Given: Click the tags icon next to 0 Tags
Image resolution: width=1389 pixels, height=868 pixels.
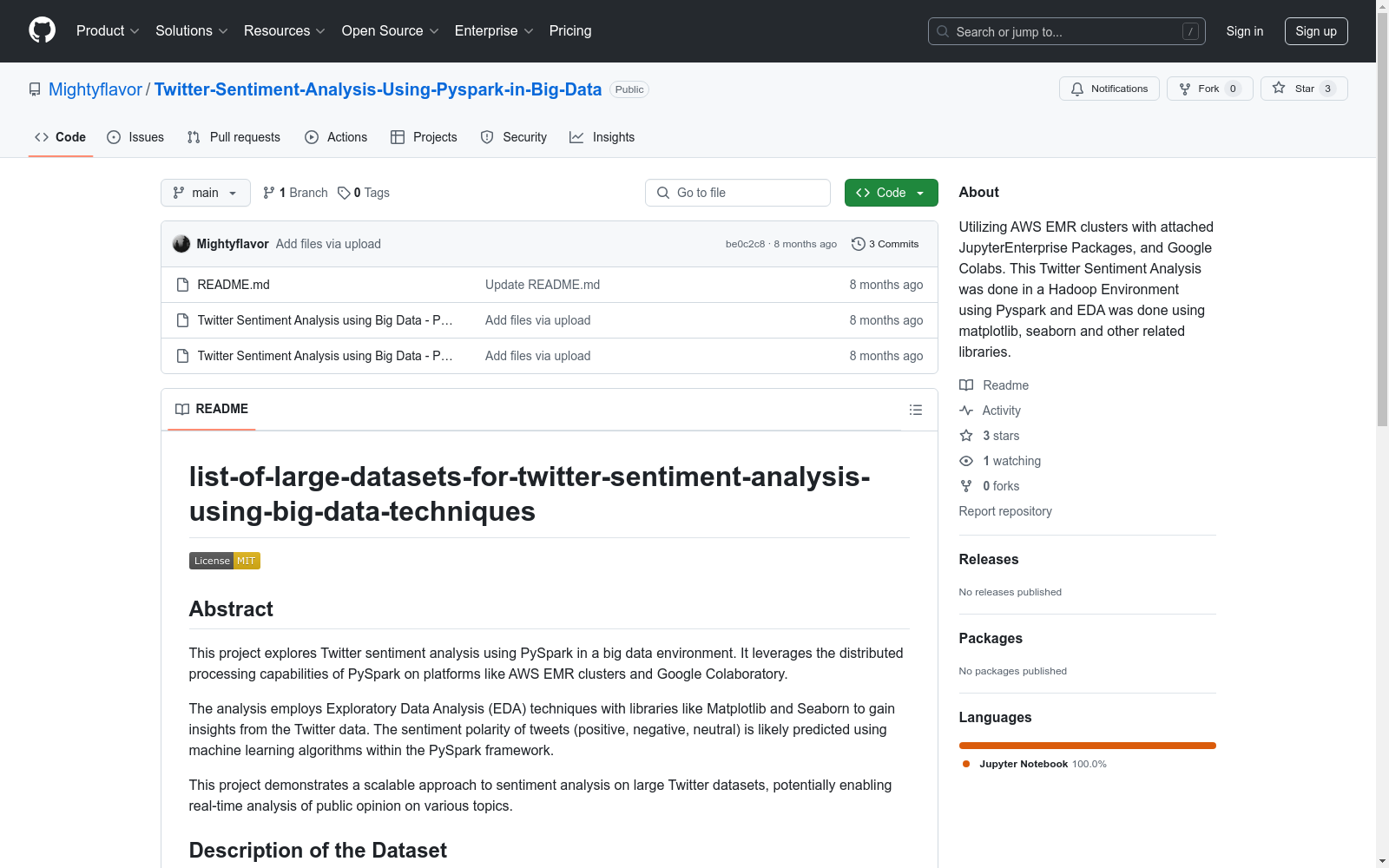Looking at the screenshot, I should pyautogui.click(x=344, y=193).
